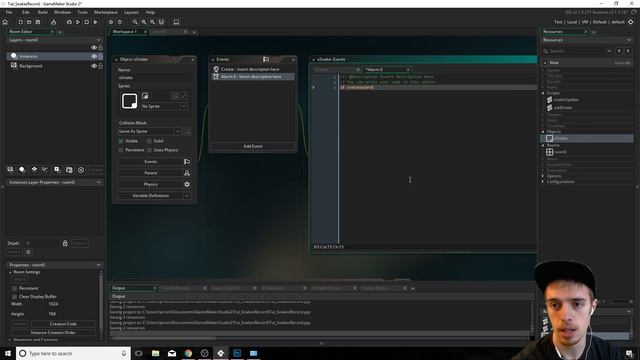This screenshot has height=360, width=640.
Task: Select the snakeUpdate script resource
Action: coord(566,100)
